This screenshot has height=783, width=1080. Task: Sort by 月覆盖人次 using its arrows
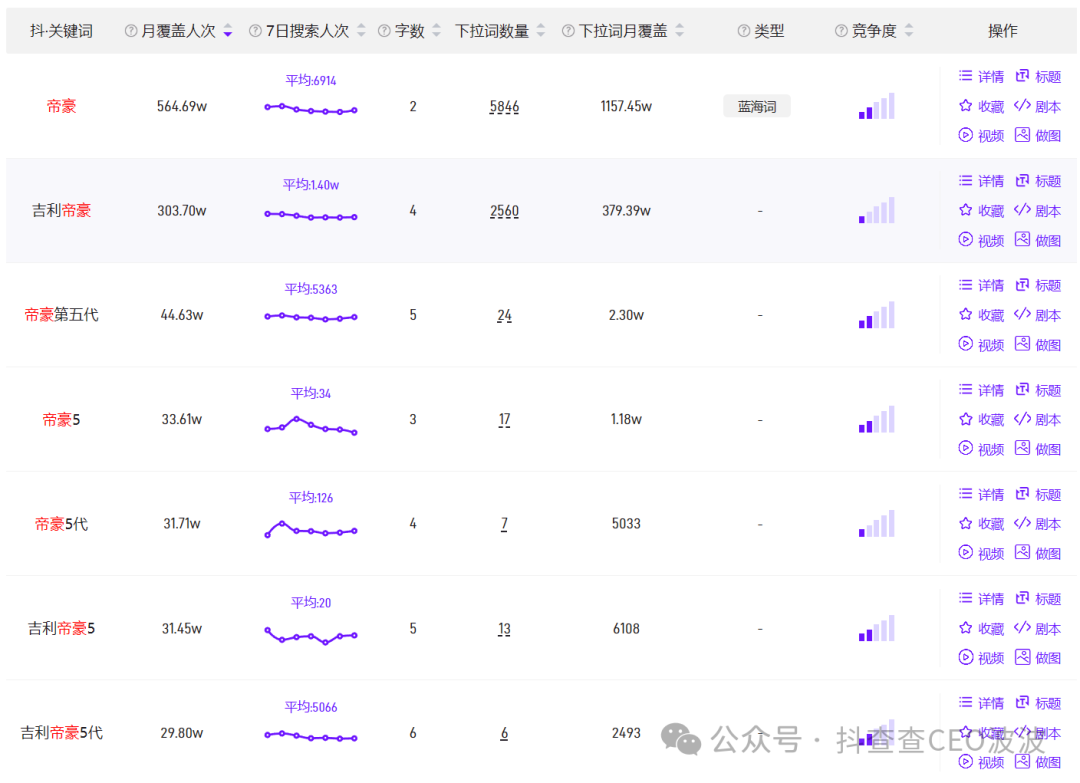pos(228,31)
